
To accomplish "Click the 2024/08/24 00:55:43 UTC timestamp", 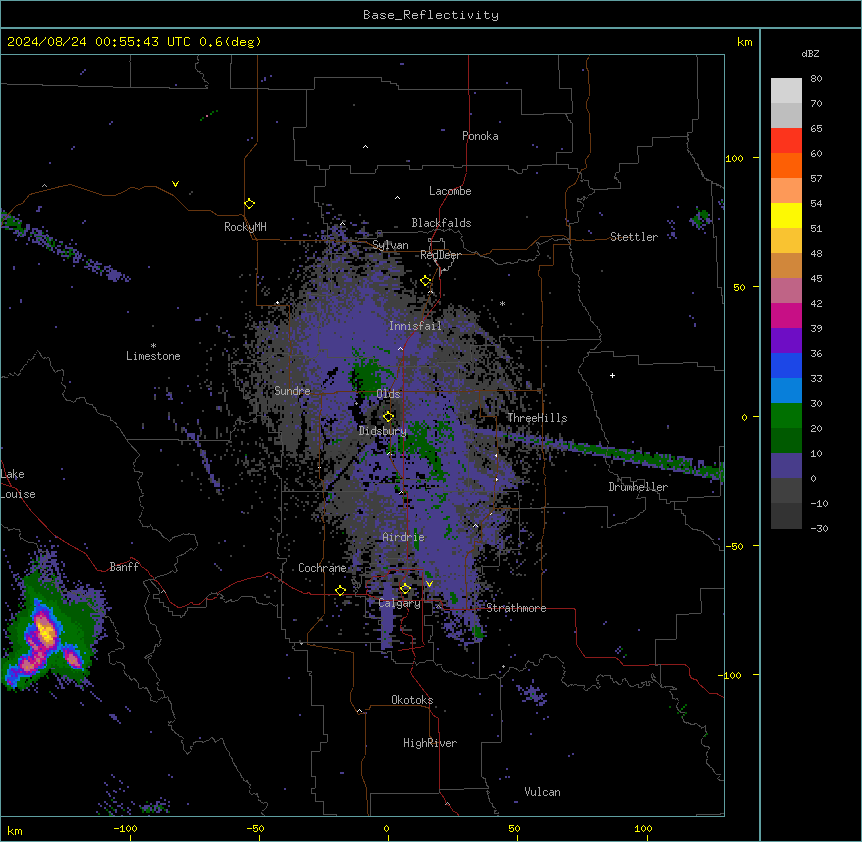I will [98, 42].
